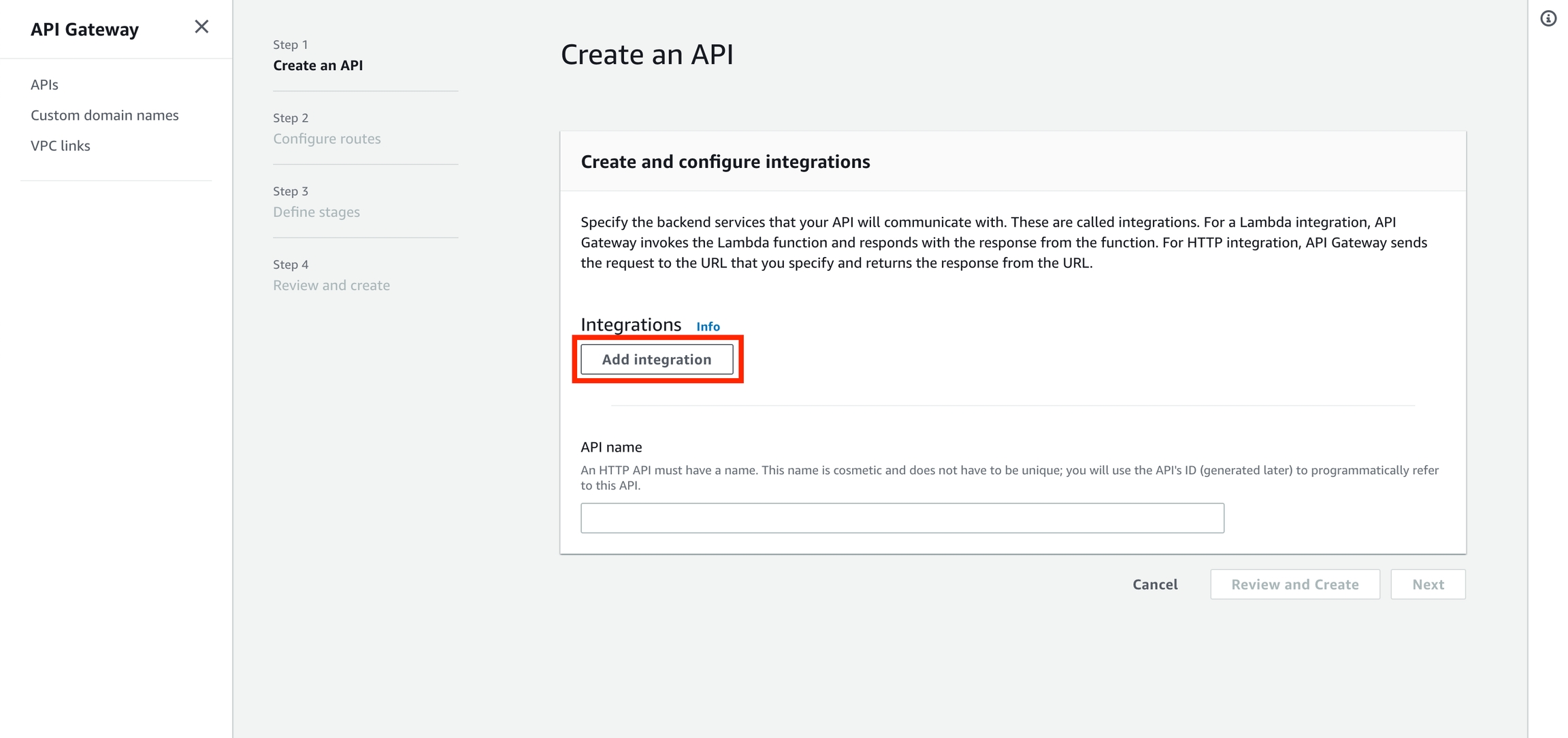
Task: Click the Next button
Action: (1427, 584)
